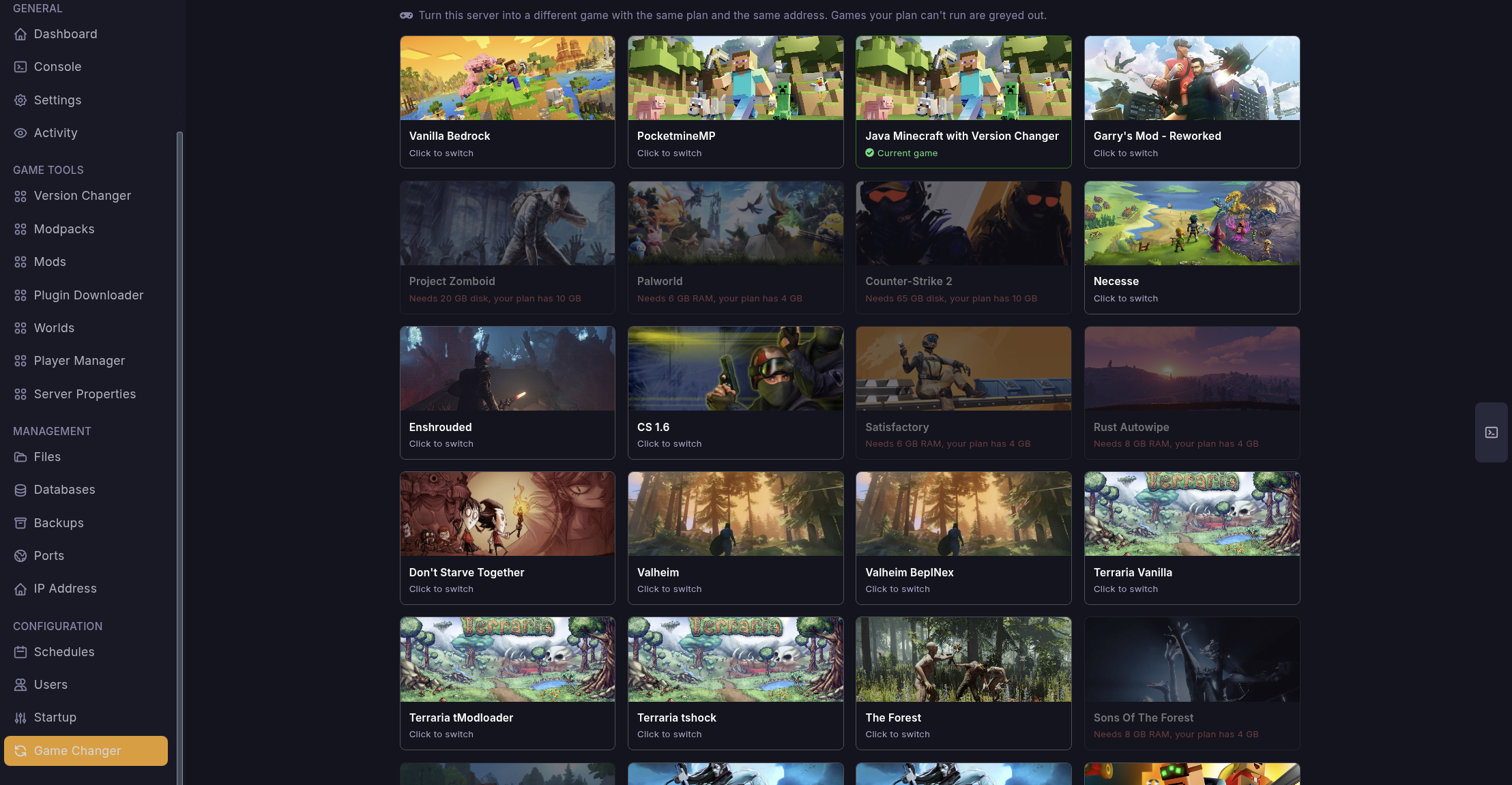
Task: Click the Console terminal icon in sidebar
Action: coord(20,67)
